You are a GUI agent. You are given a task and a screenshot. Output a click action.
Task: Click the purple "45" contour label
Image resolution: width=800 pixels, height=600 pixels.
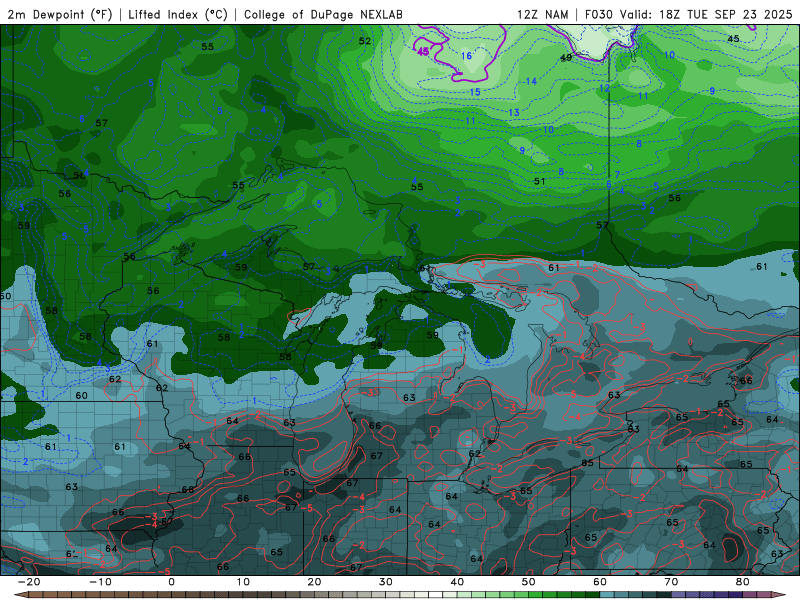[x=423, y=52]
